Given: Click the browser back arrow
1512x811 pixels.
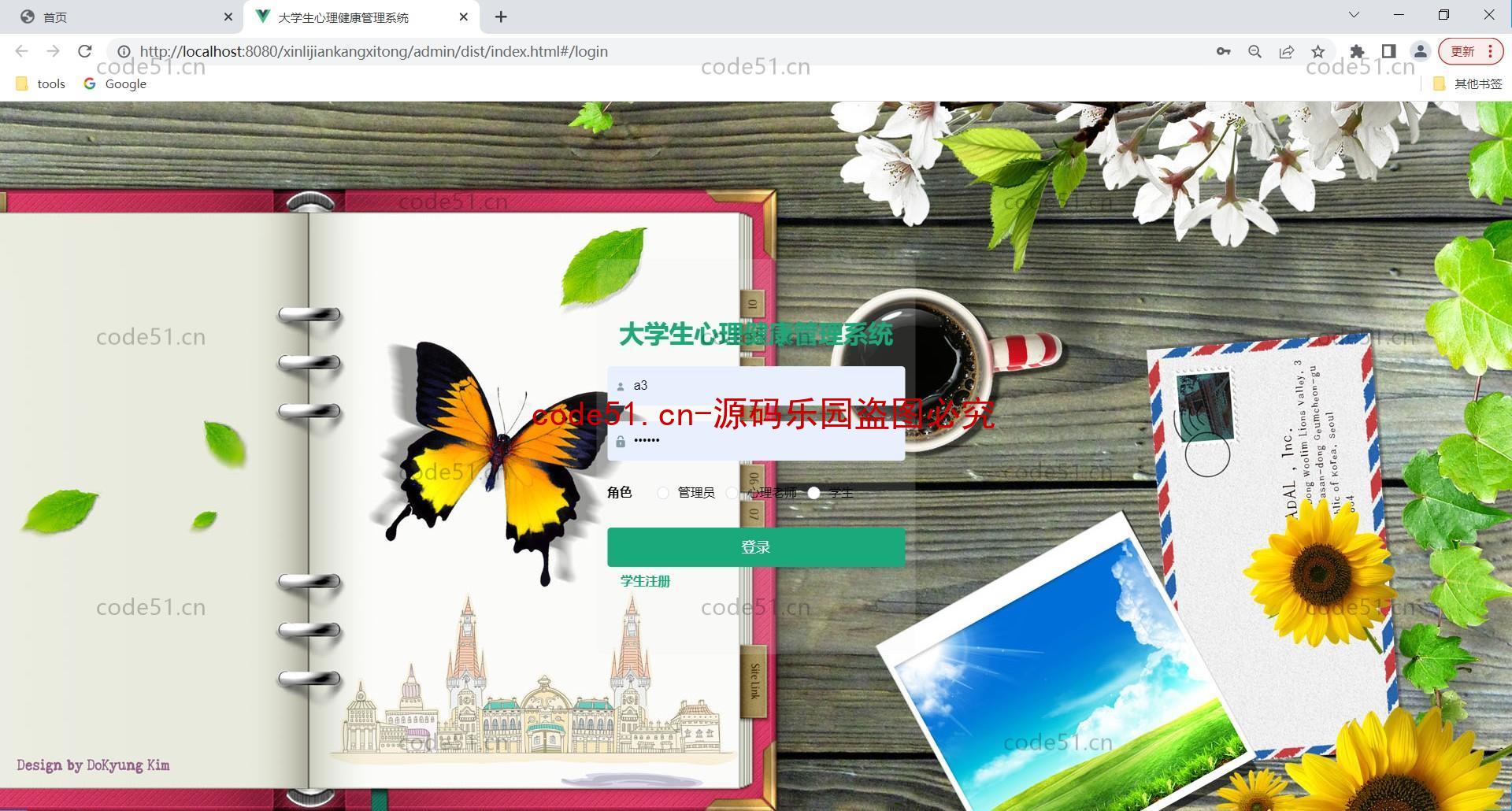Looking at the screenshot, I should tap(21, 51).
